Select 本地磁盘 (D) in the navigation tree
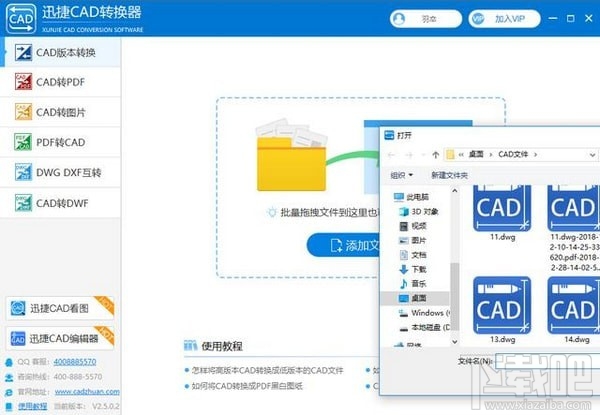Screen dimensions: 600x415 click(x=424, y=327)
